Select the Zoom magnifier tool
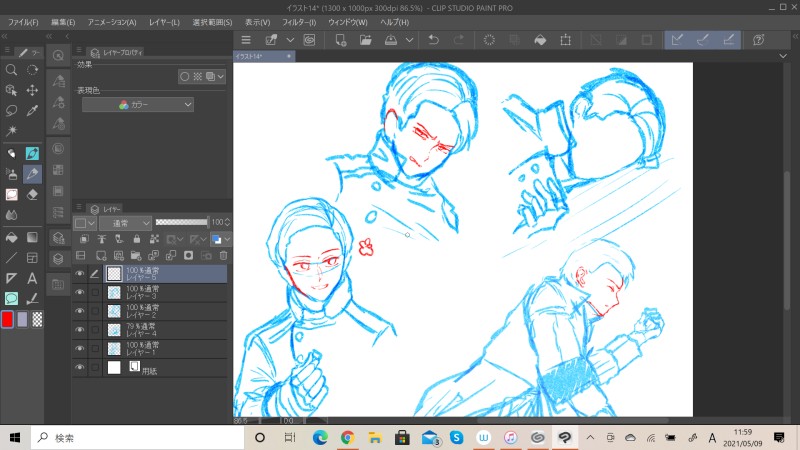 [11, 70]
